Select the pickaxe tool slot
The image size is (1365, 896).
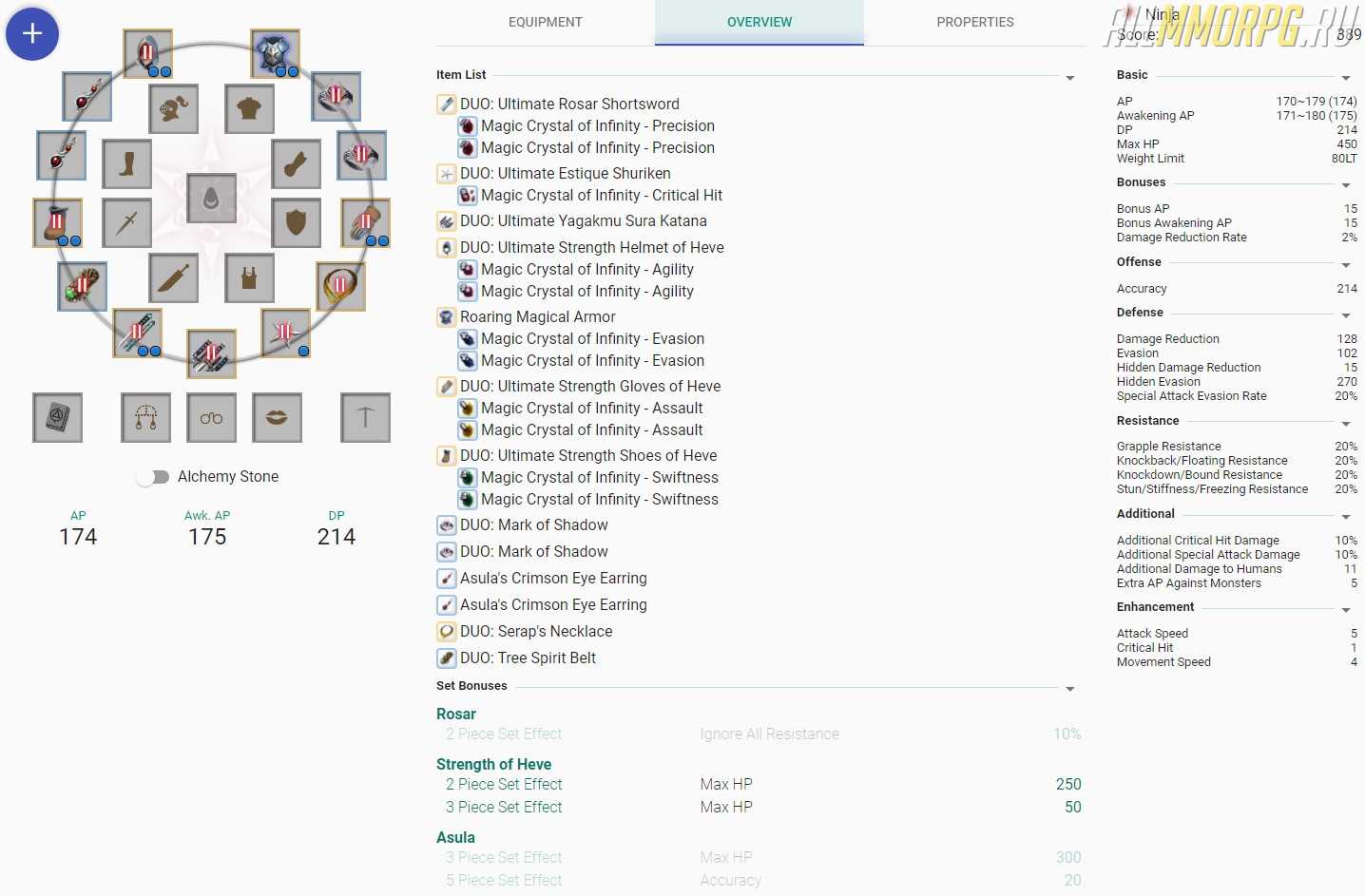pos(365,417)
